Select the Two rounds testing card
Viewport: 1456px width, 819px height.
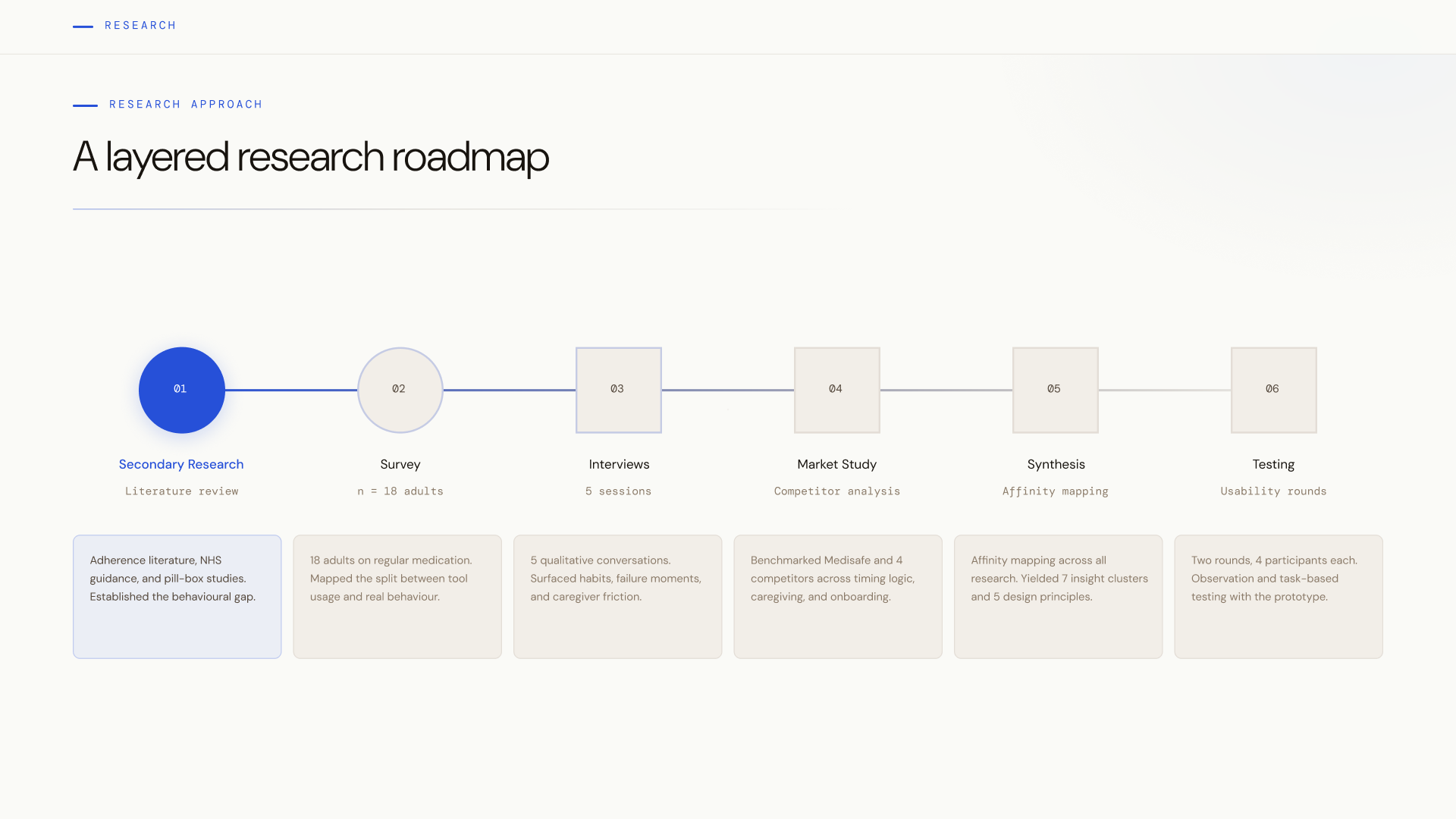pyautogui.click(x=1279, y=596)
